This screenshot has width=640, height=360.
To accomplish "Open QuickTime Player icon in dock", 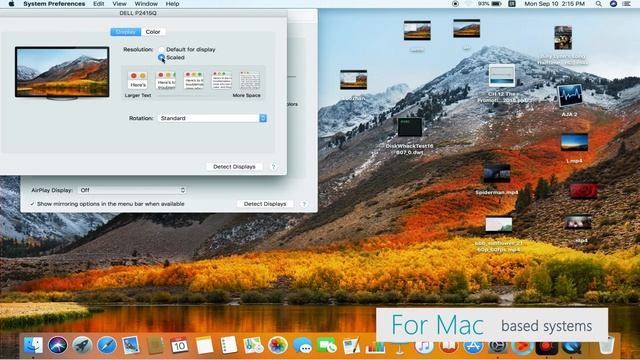I will 571,347.
